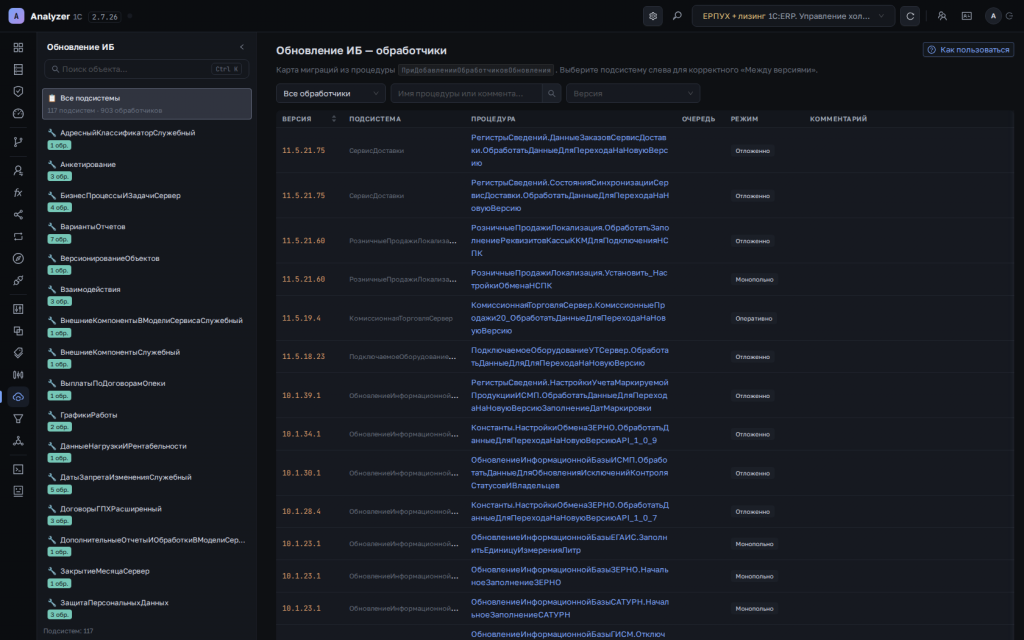Click the 'Оперативно' mode badge
This screenshot has height=640, width=1024.
point(754,318)
